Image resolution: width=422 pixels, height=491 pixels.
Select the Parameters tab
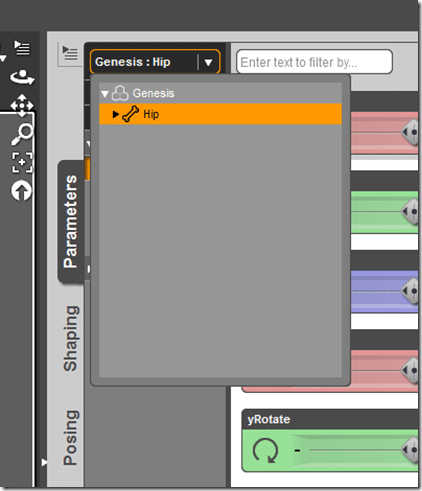click(x=71, y=221)
